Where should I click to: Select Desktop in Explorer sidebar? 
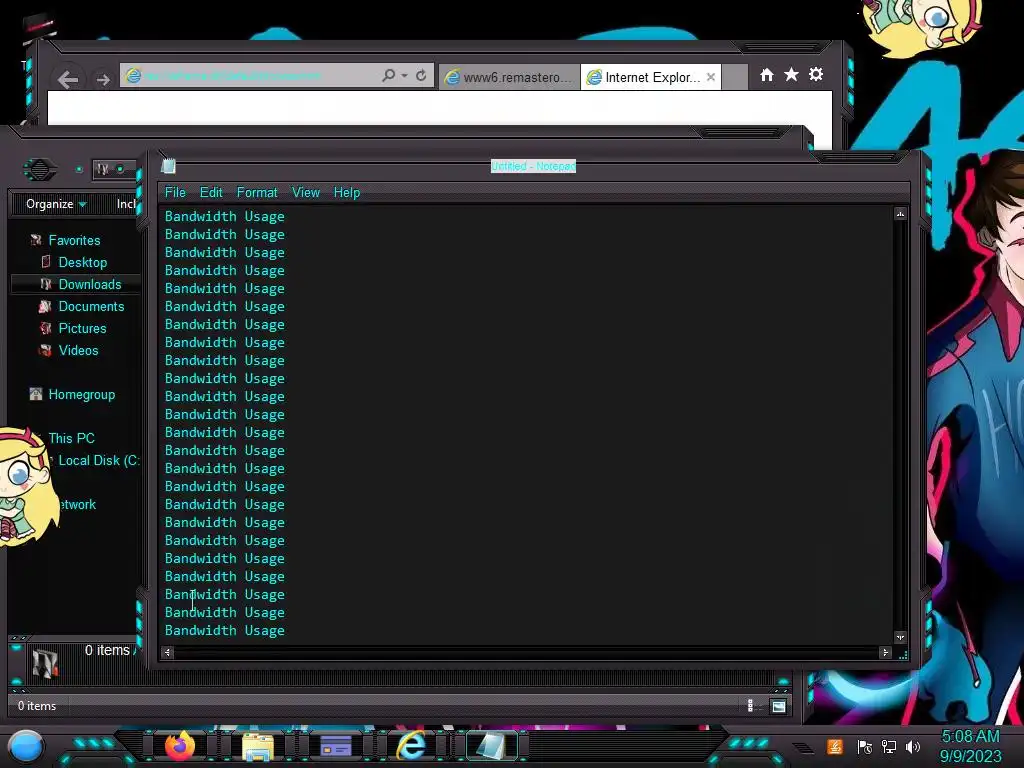pos(83,263)
